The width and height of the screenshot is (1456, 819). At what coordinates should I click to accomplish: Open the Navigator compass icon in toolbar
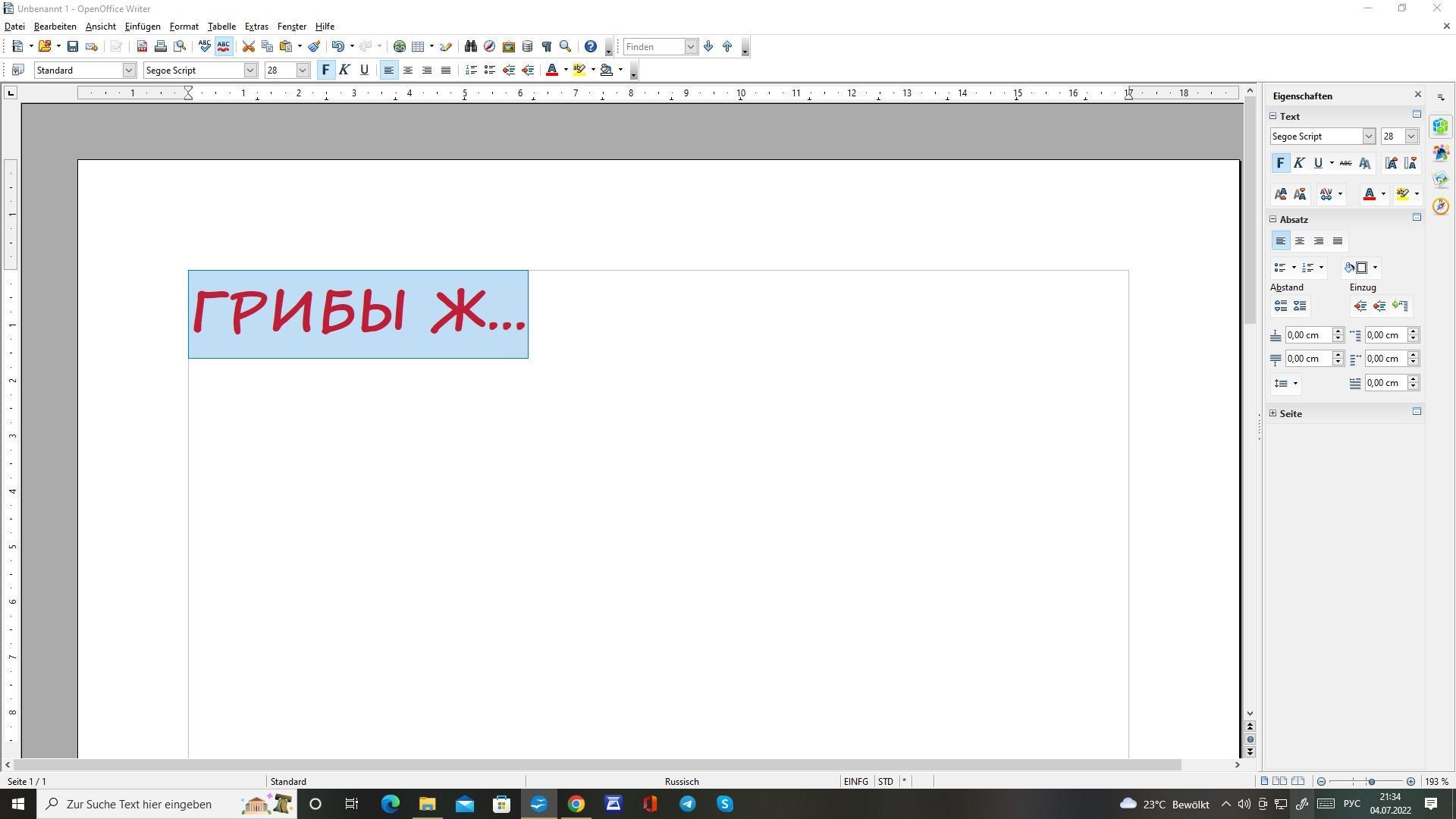pyautogui.click(x=489, y=47)
